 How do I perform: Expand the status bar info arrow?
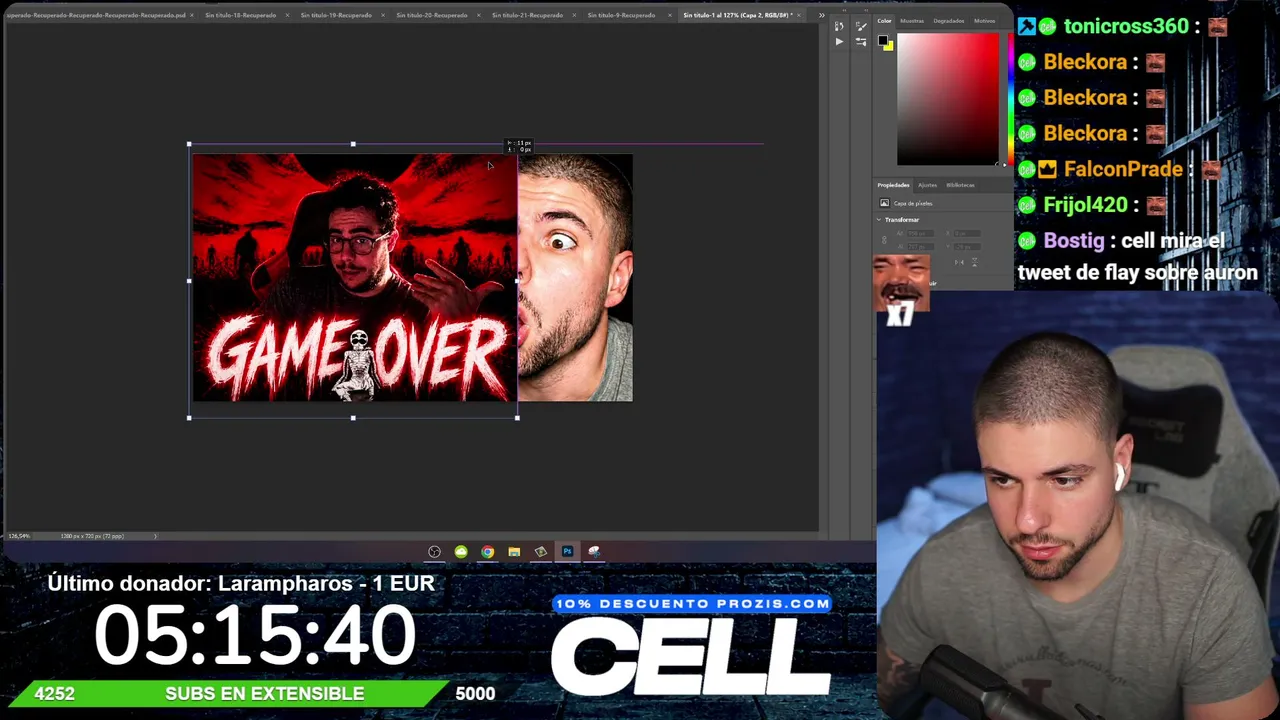coord(155,536)
